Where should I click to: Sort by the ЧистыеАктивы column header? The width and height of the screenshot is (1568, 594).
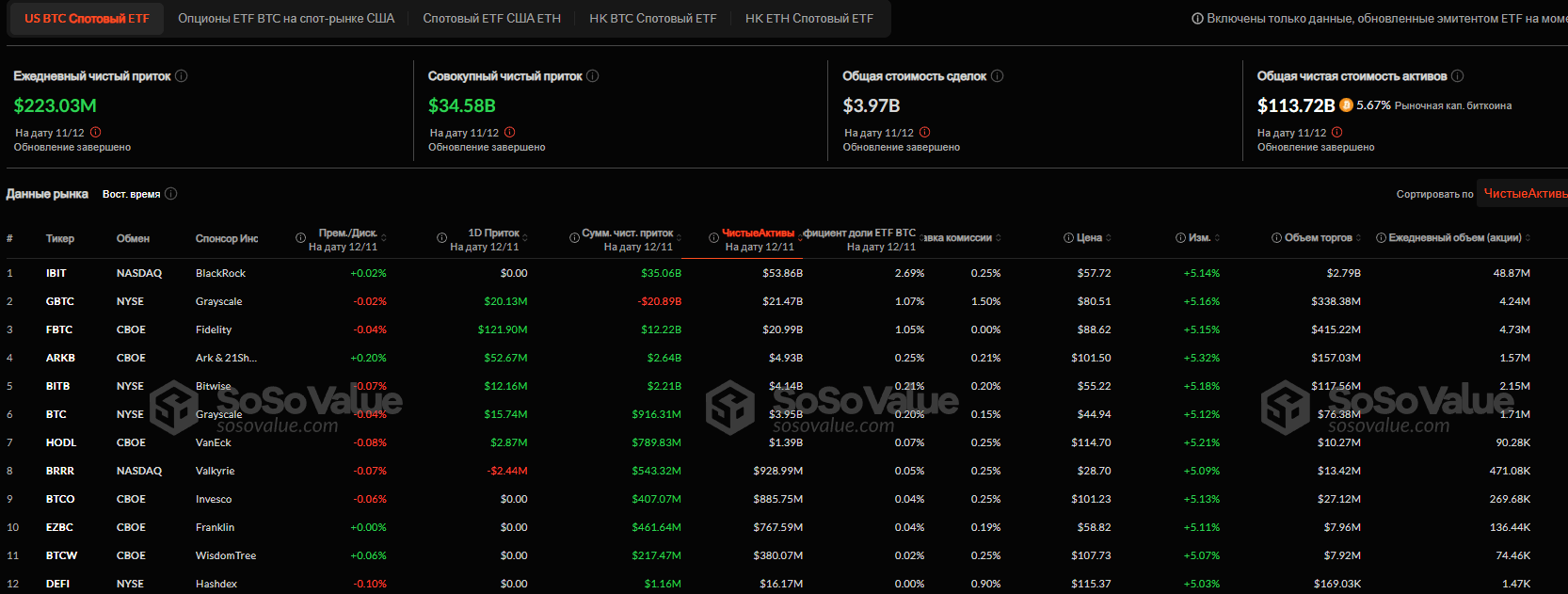coord(758,233)
